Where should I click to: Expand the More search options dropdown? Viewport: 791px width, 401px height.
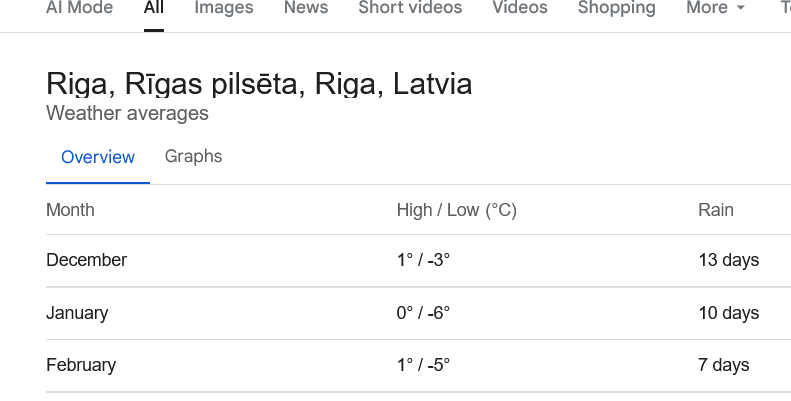[x=715, y=8]
